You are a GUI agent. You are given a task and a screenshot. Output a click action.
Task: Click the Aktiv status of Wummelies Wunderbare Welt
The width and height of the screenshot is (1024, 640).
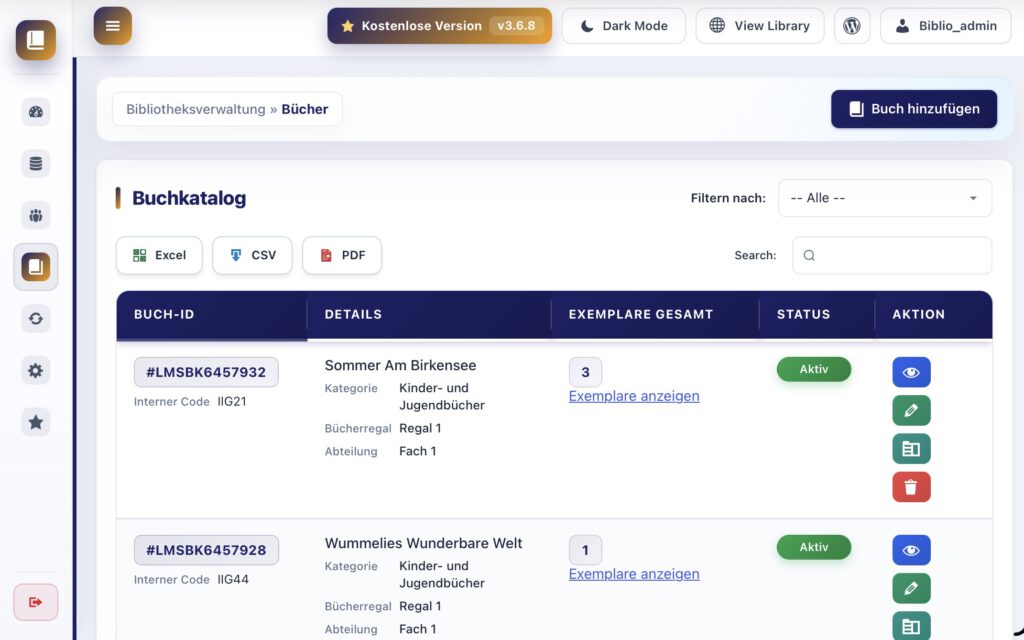[814, 547]
